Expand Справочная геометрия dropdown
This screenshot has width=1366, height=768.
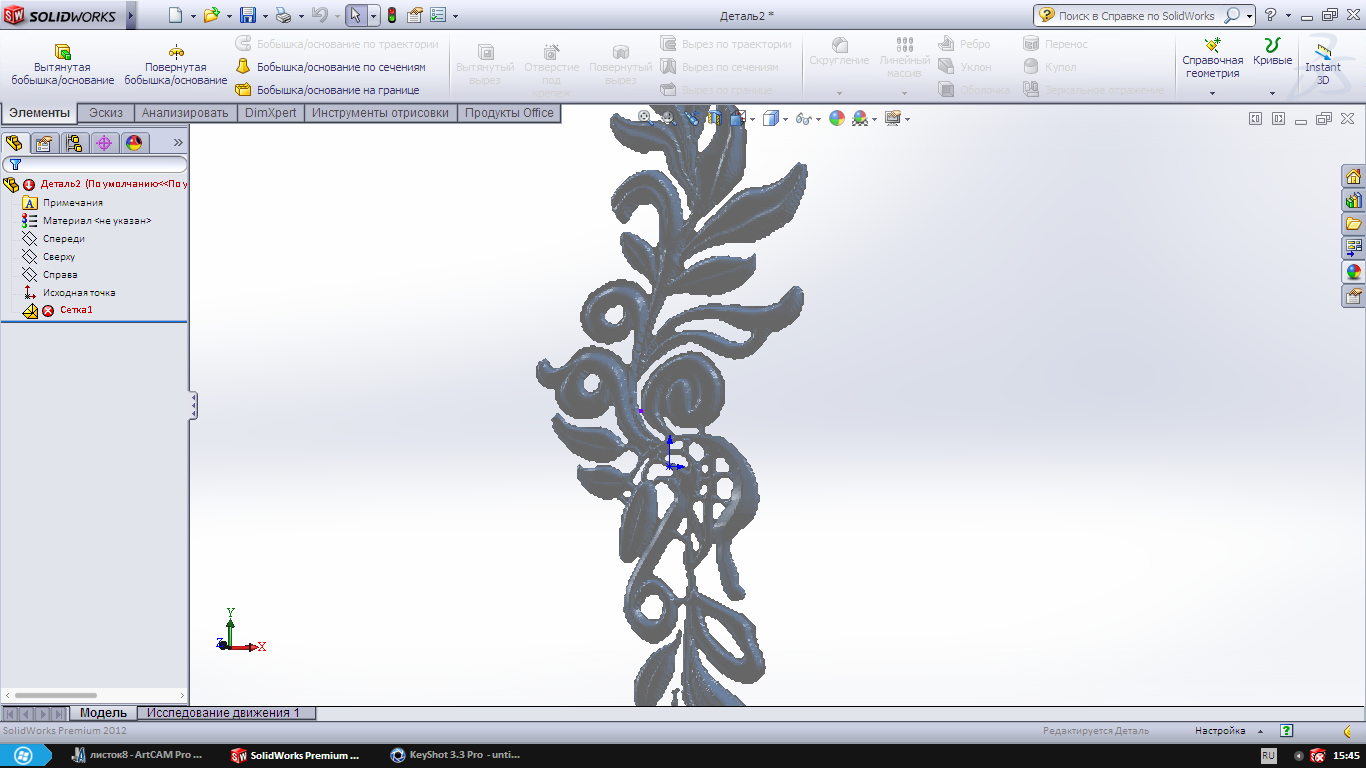1212,93
